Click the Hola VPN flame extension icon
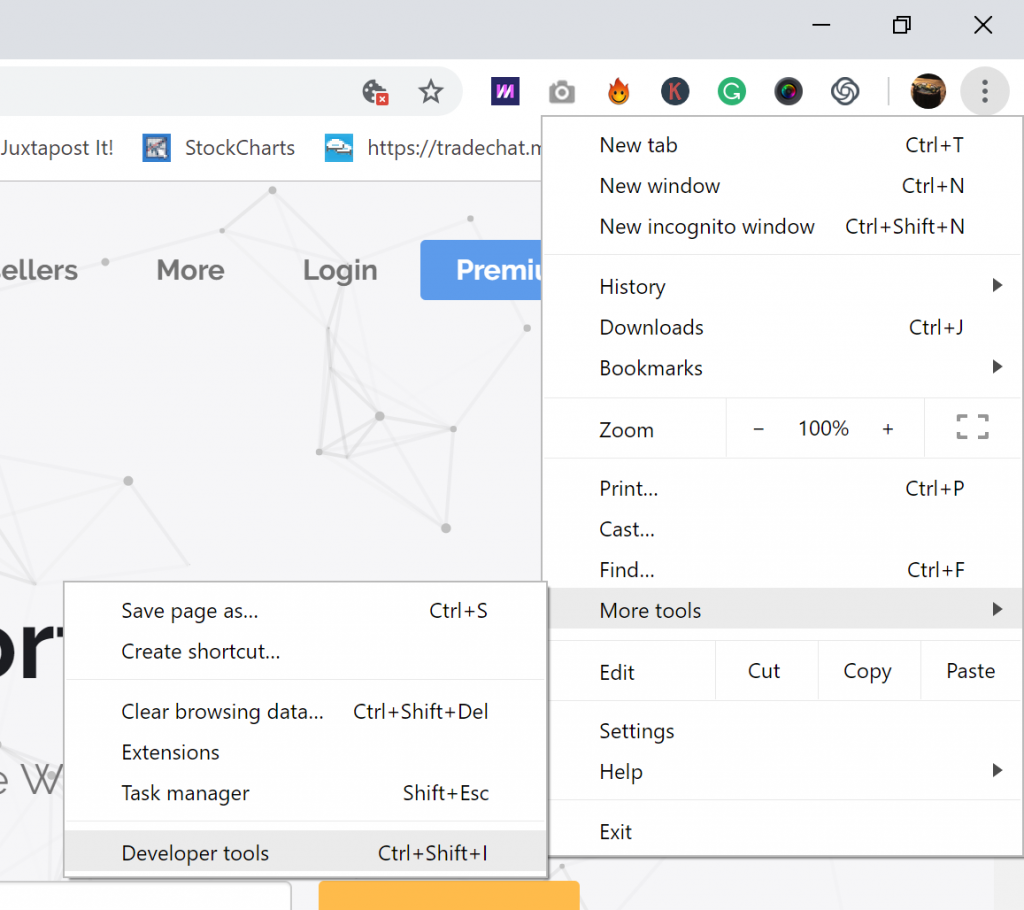 click(618, 91)
